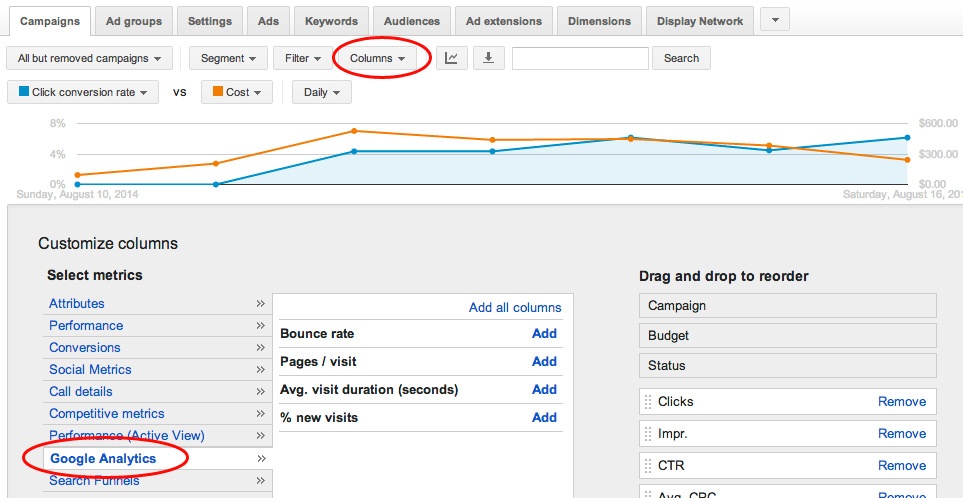963x498 pixels.
Task: Click the Add all columns link
Action: (515, 308)
